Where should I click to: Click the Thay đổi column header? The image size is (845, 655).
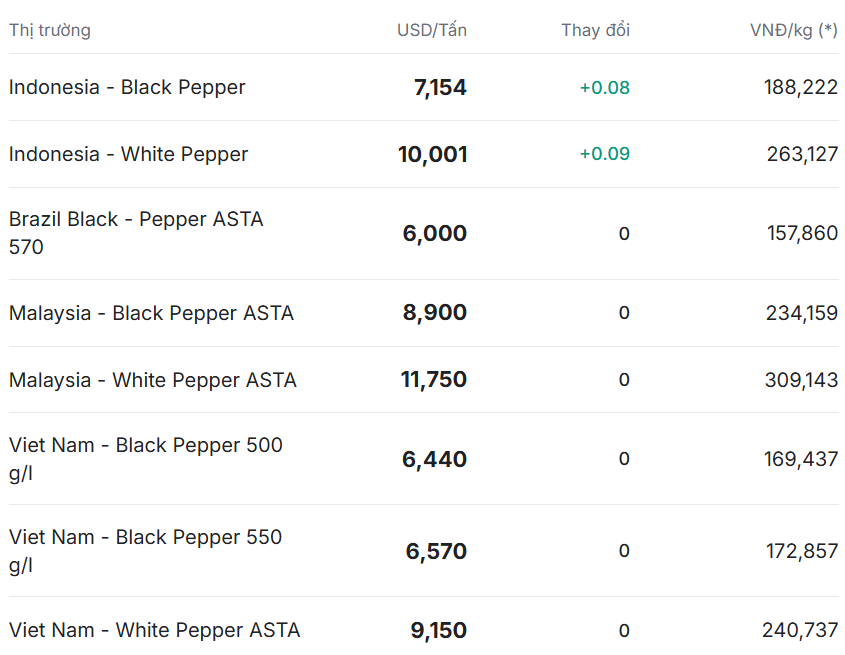(x=595, y=30)
